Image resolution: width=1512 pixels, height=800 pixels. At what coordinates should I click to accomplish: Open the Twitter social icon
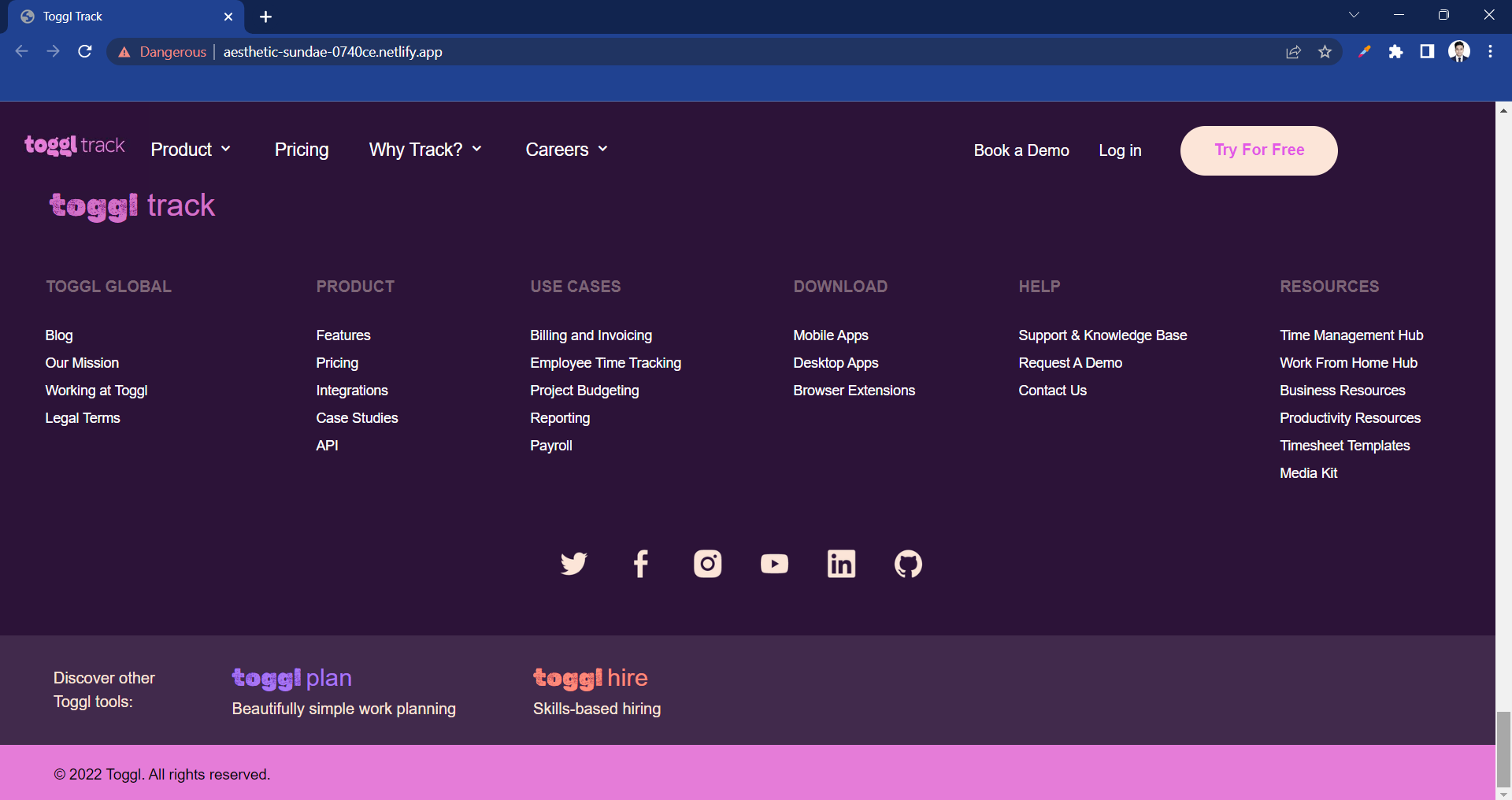point(573,564)
